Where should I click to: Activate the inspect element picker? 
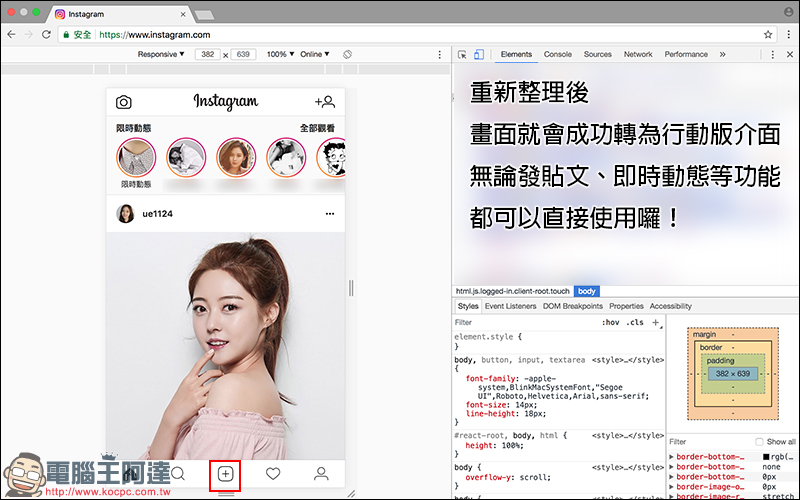462,54
